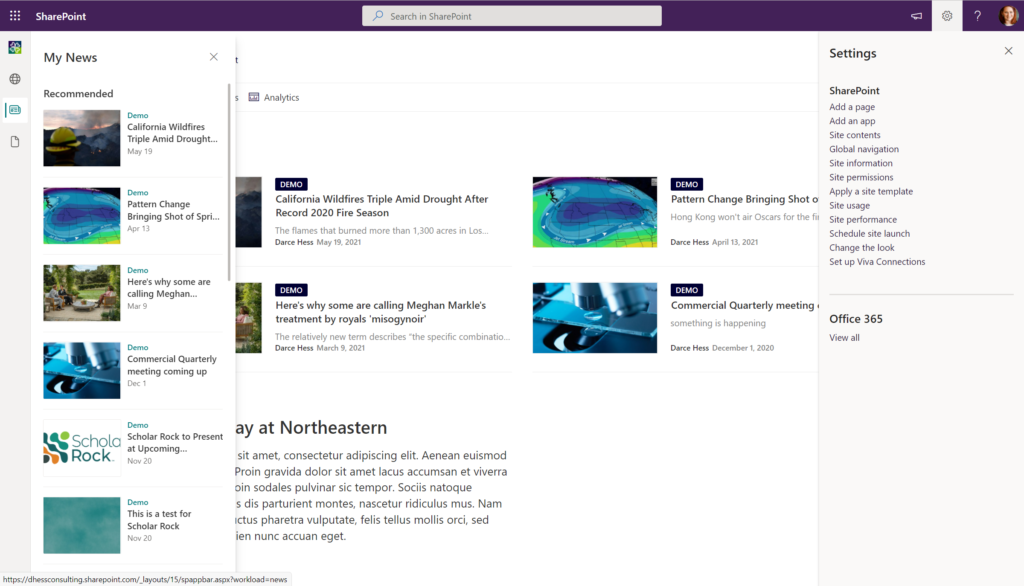Open 'Pattern Change Bringing Shot of Spri...' item
This screenshot has height=586, width=1024.
pyautogui.click(x=173, y=210)
